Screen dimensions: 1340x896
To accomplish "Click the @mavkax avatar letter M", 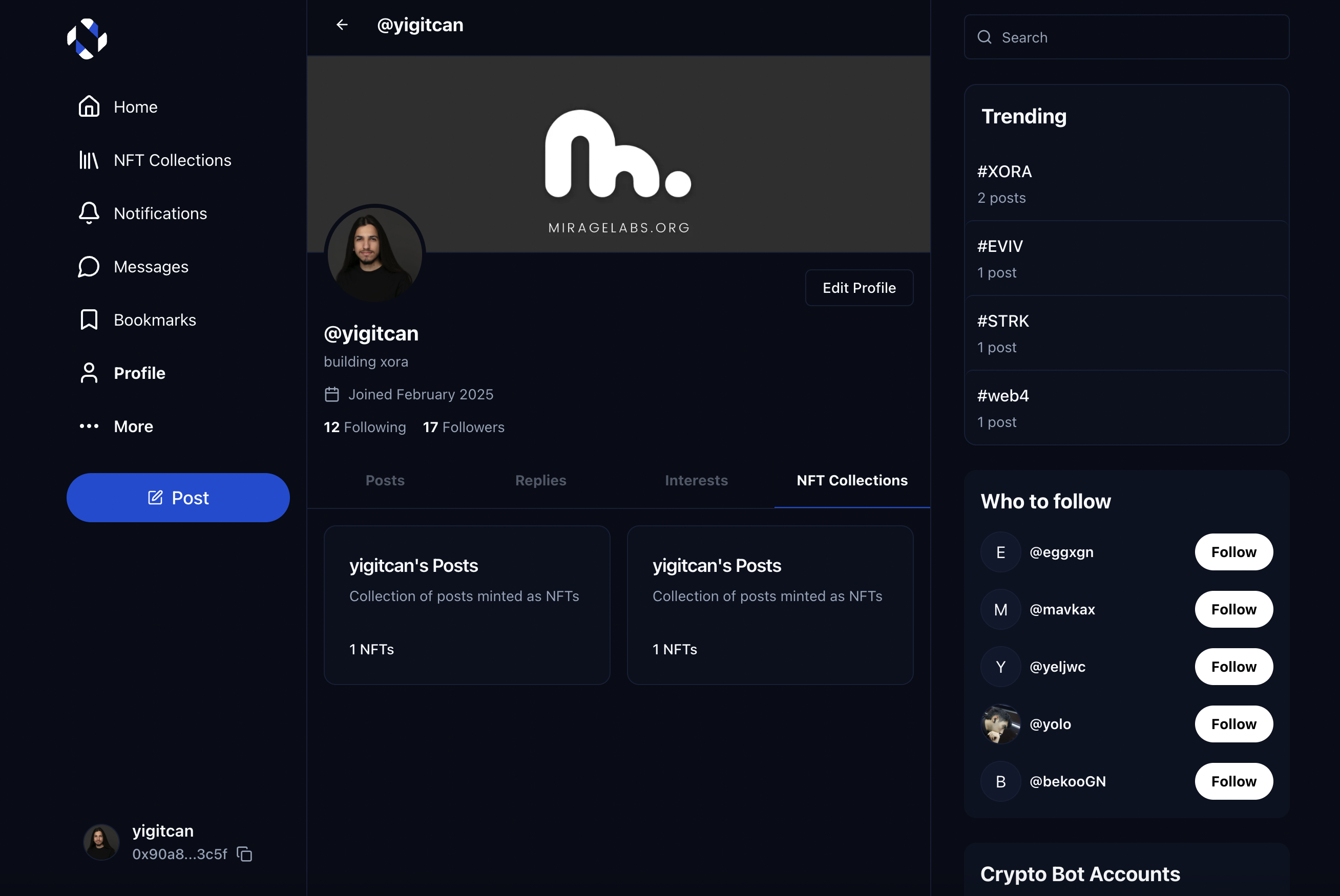I will pos(1000,609).
